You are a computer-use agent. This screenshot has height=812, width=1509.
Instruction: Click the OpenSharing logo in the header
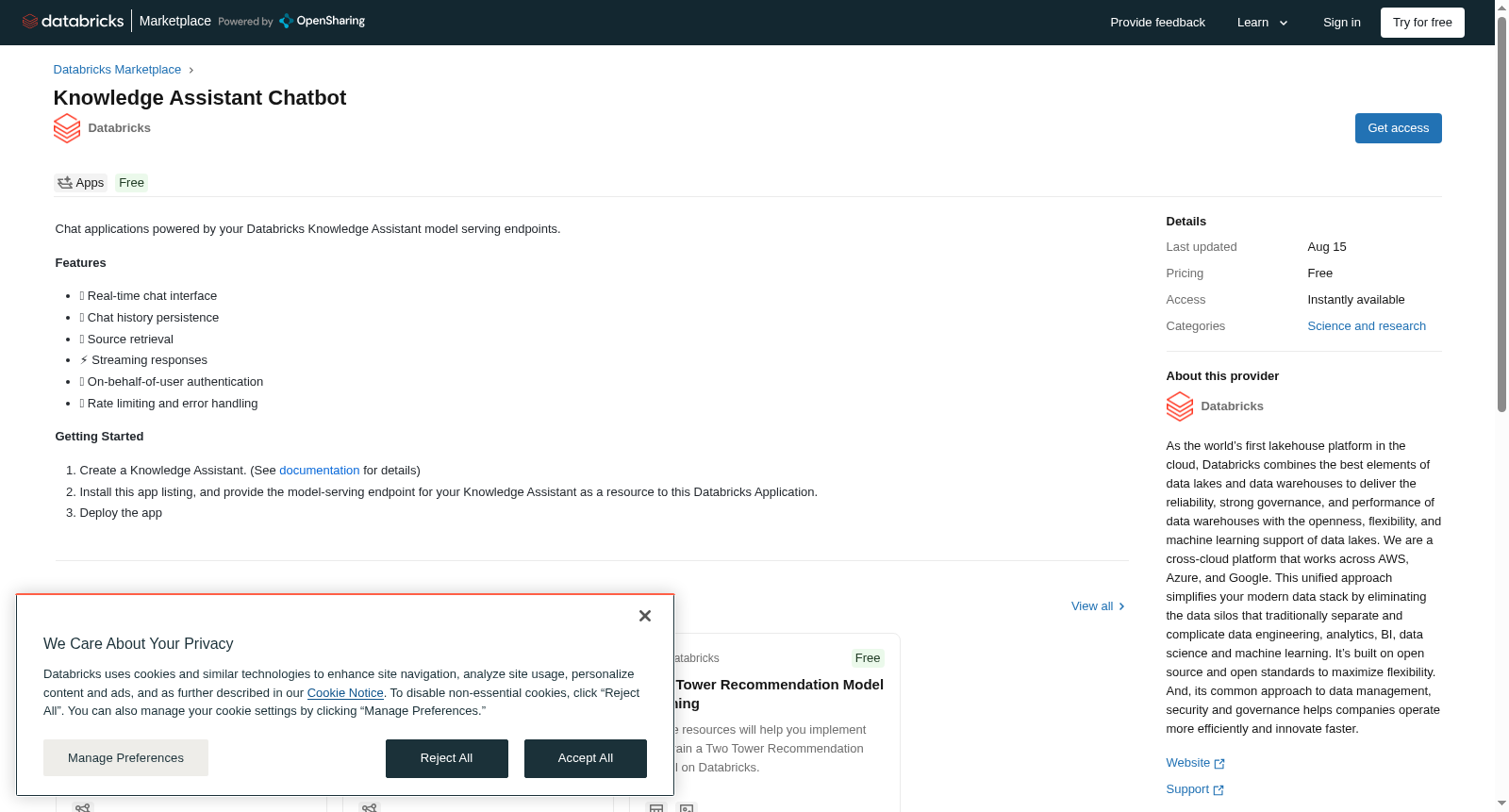[x=322, y=21]
